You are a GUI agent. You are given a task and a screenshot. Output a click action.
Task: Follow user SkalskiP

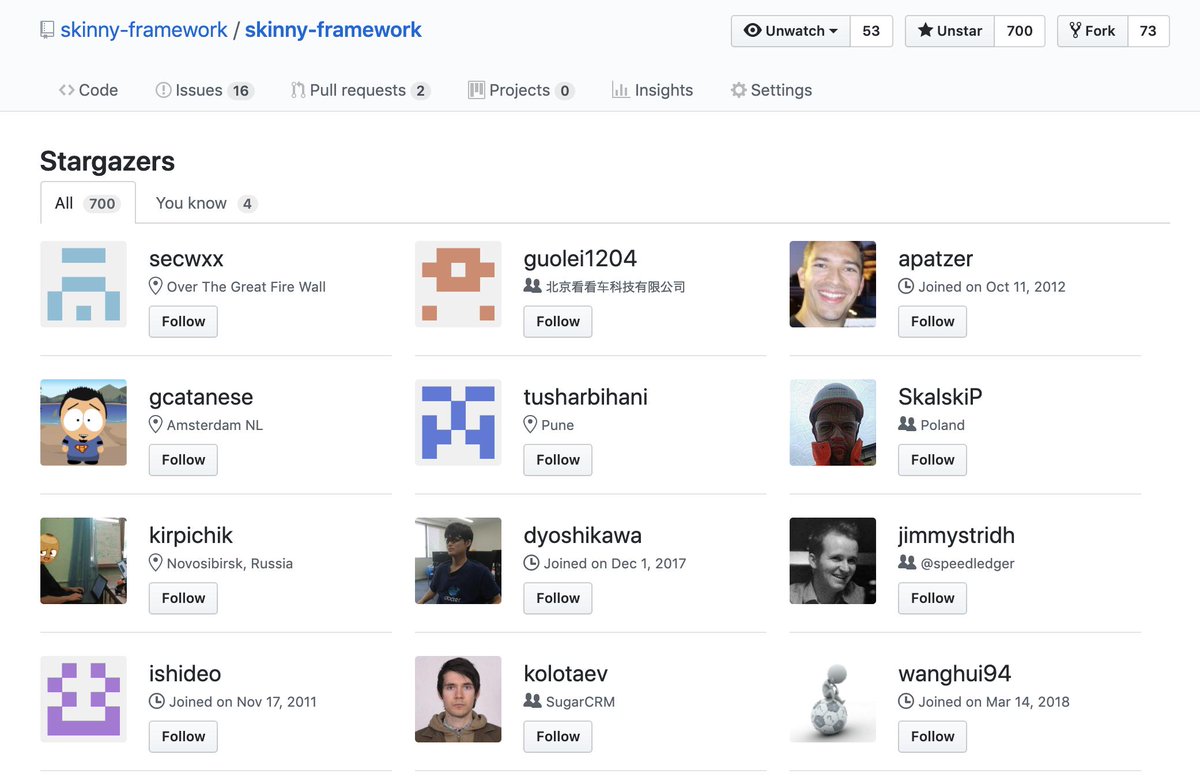(933, 459)
